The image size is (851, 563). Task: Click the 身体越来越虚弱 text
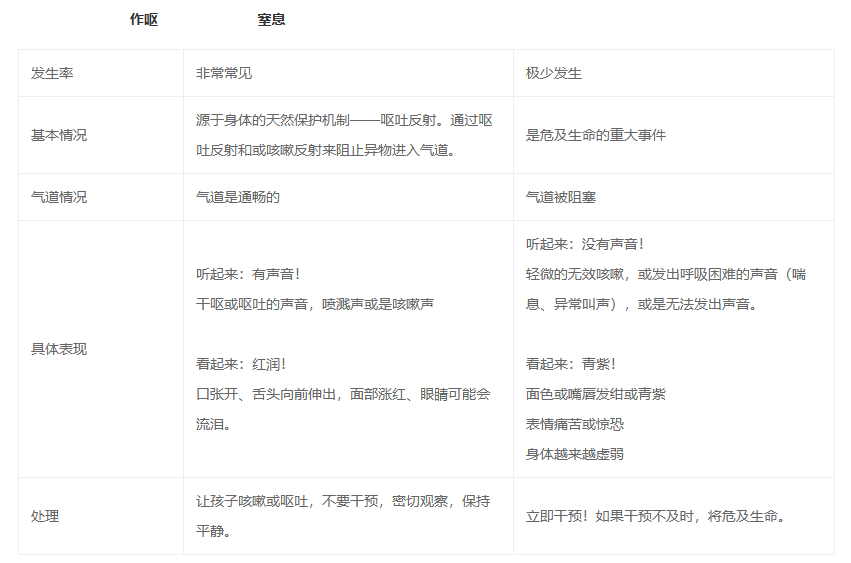[x=575, y=454]
